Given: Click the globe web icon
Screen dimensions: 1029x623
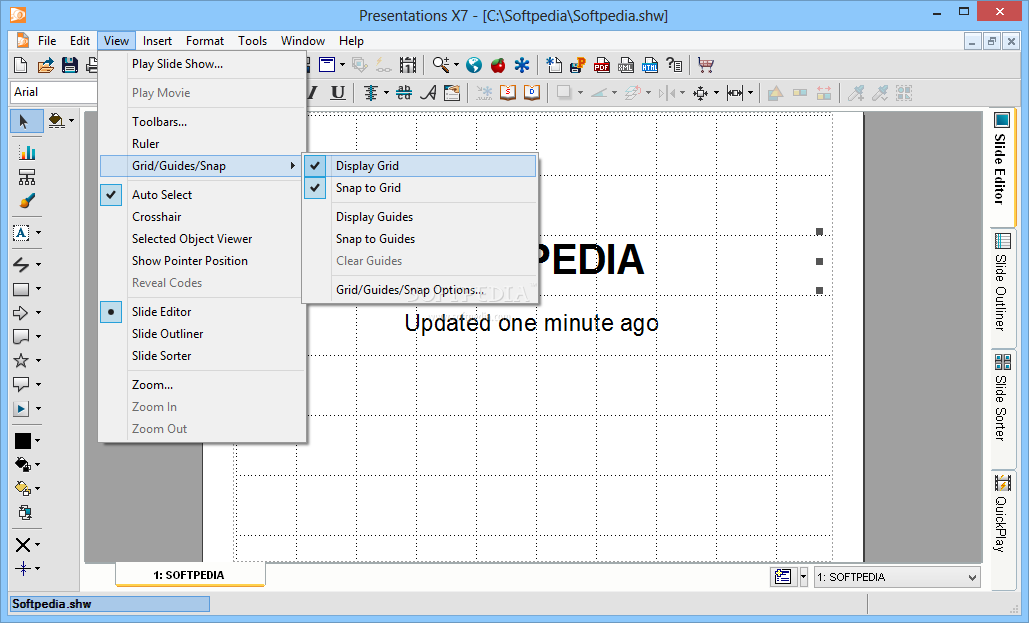Looking at the screenshot, I should click(x=474, y=65).
